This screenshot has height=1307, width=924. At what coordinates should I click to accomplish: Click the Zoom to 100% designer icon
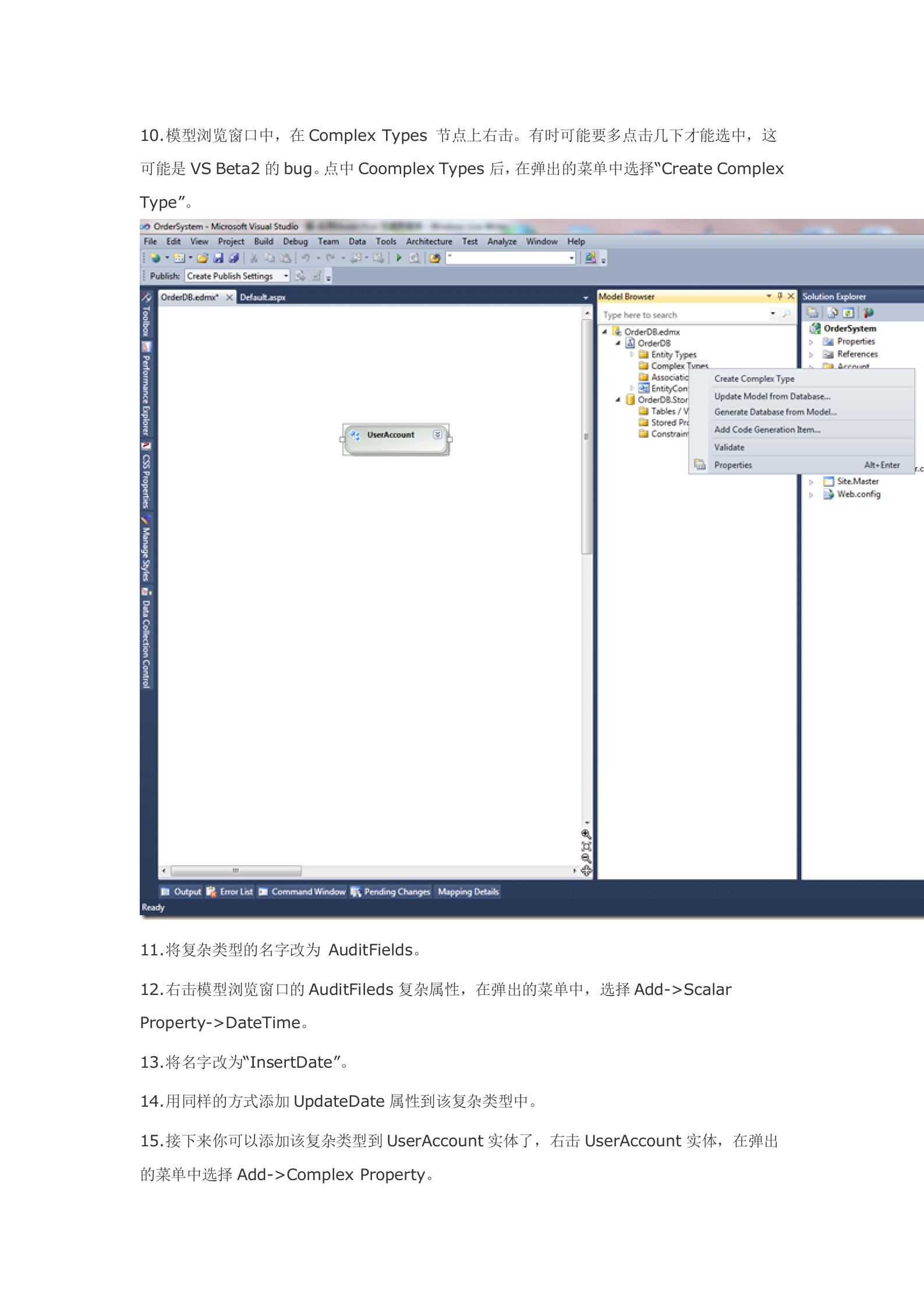(586, 846)
